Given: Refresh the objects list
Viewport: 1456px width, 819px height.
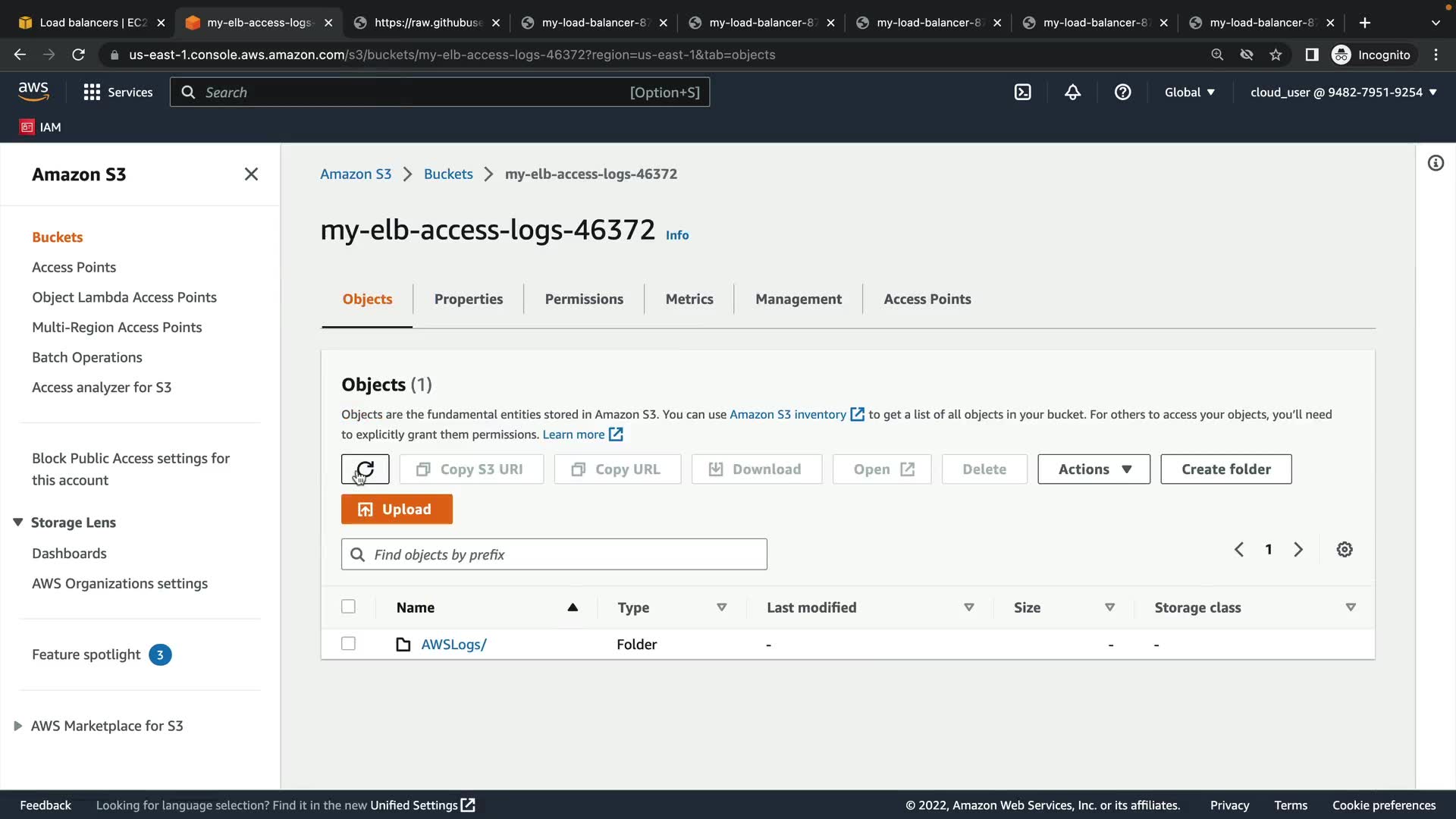Looking at the screenshot, I should 365,469.
